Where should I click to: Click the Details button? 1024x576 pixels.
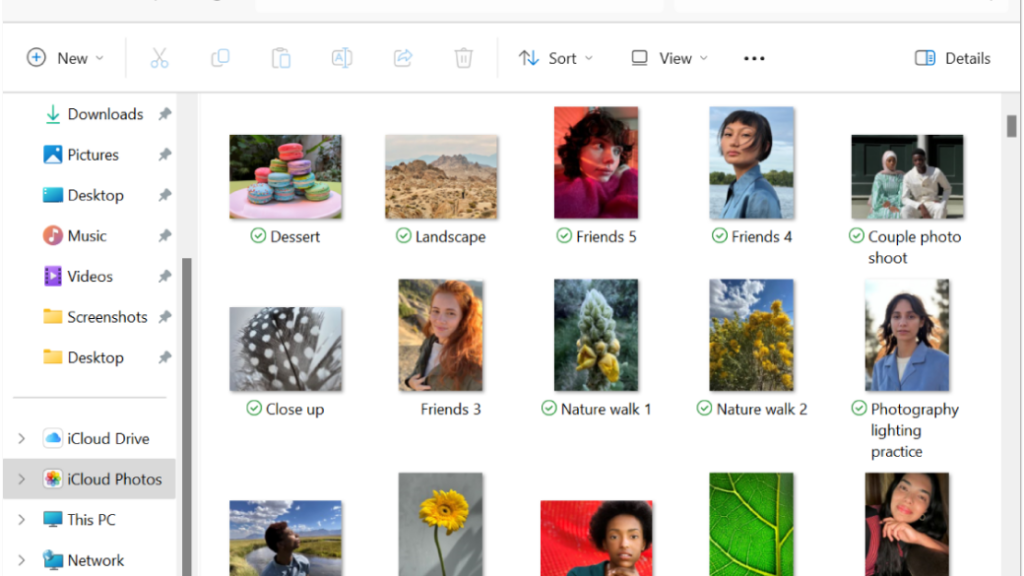pyautogui.click(x=951, y=58)
